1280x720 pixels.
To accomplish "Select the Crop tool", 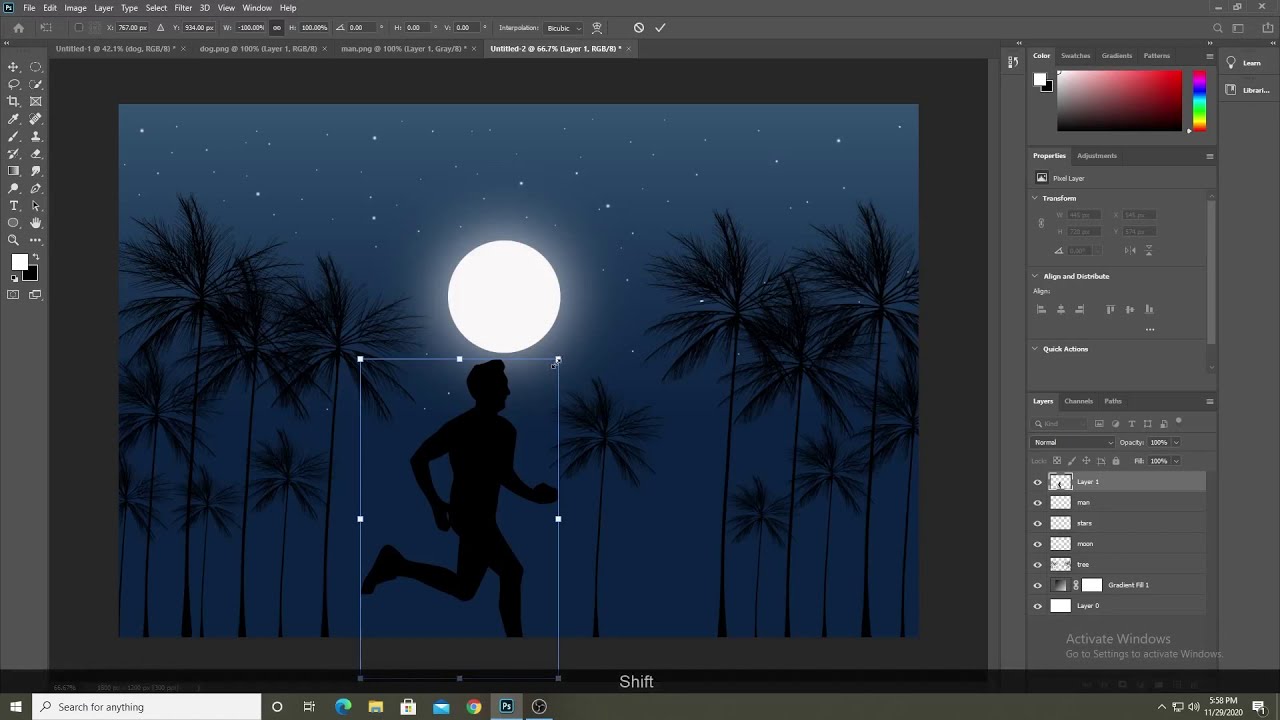I will (14, 101).
